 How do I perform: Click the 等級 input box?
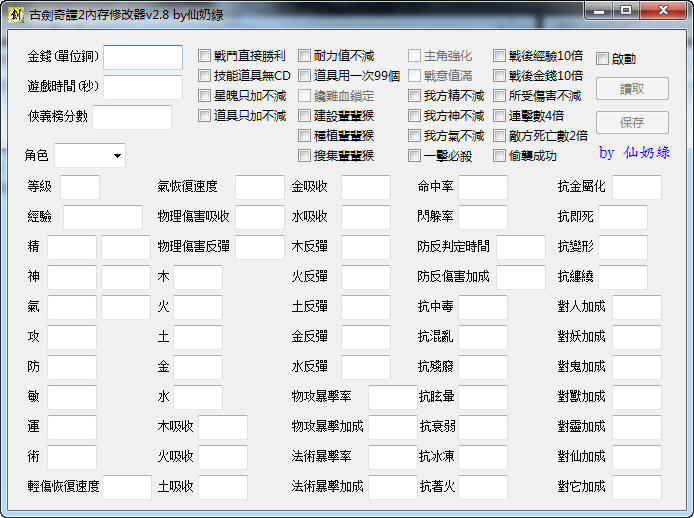pos(79,187)
